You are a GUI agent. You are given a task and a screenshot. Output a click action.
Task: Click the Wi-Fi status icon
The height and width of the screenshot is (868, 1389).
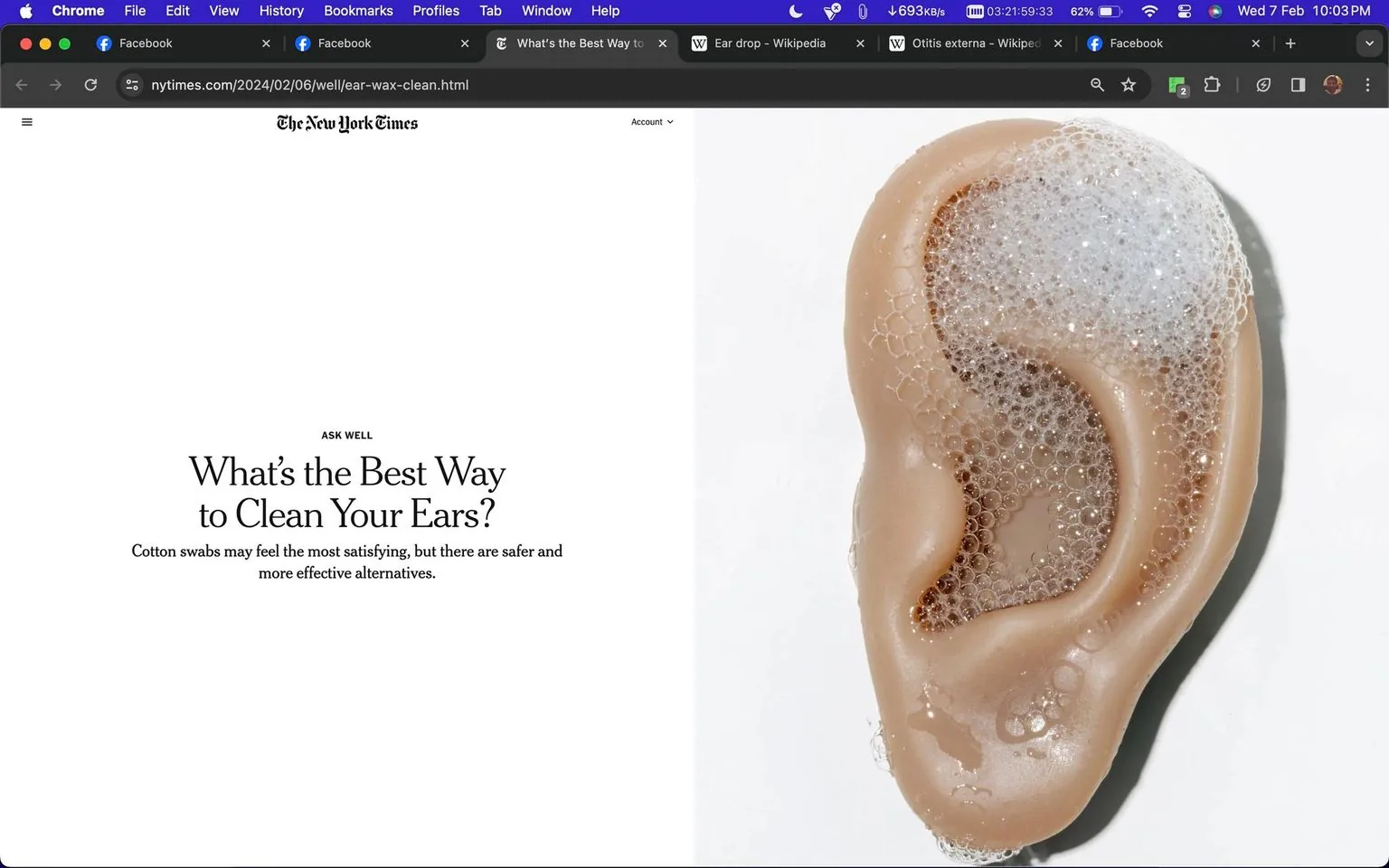[1148, 12]
